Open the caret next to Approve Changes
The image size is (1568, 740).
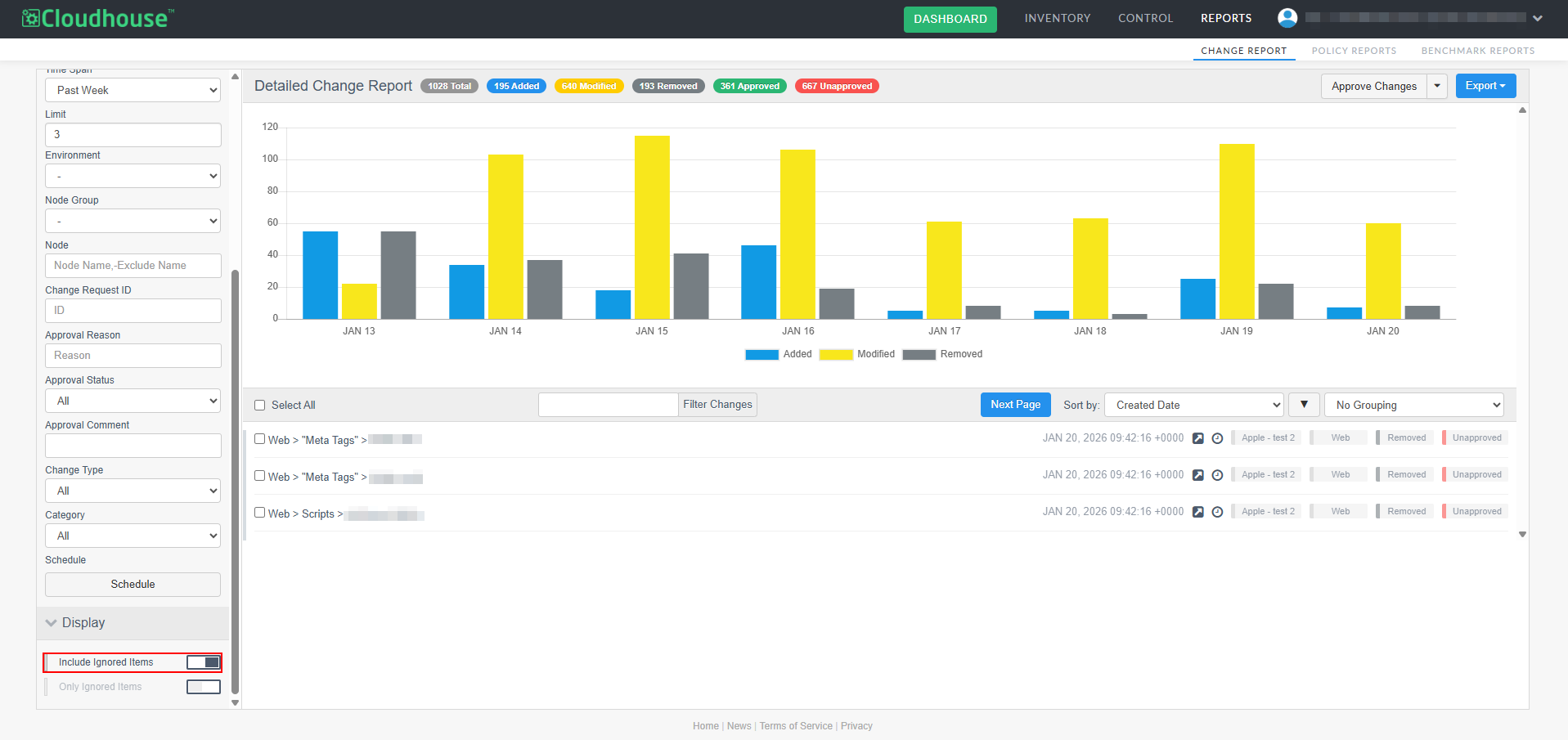pos(1437,86)
